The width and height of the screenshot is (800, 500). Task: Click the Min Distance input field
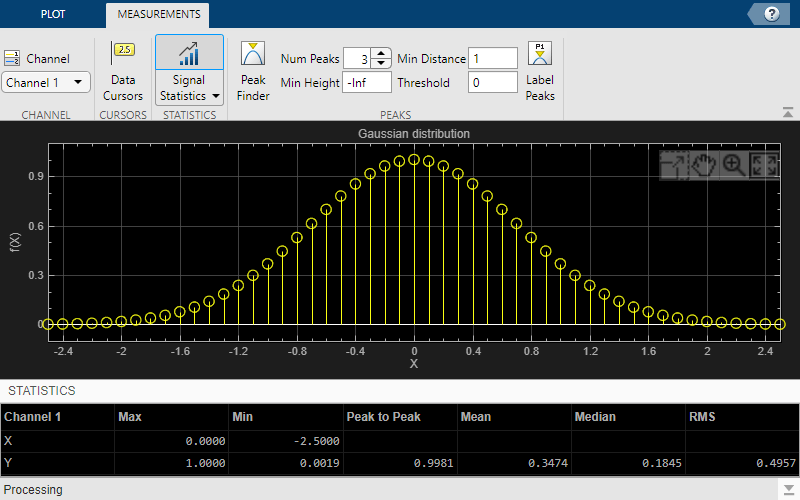pyautogui.click(x=492, y=59)
